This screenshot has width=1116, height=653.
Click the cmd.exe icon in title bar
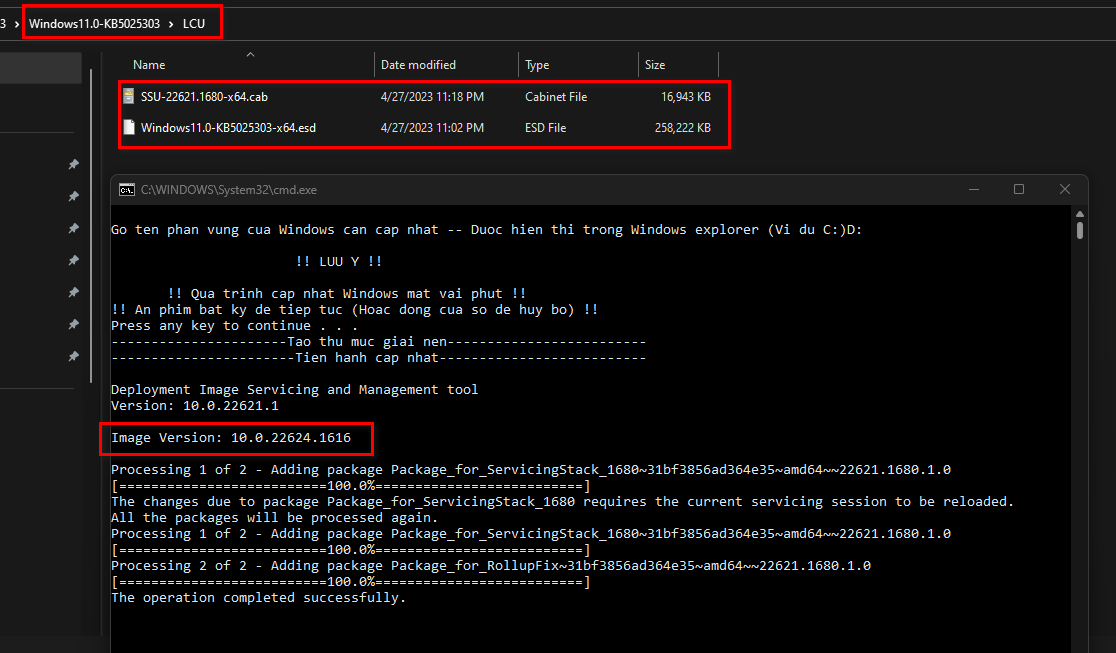[x=127, y=189]
